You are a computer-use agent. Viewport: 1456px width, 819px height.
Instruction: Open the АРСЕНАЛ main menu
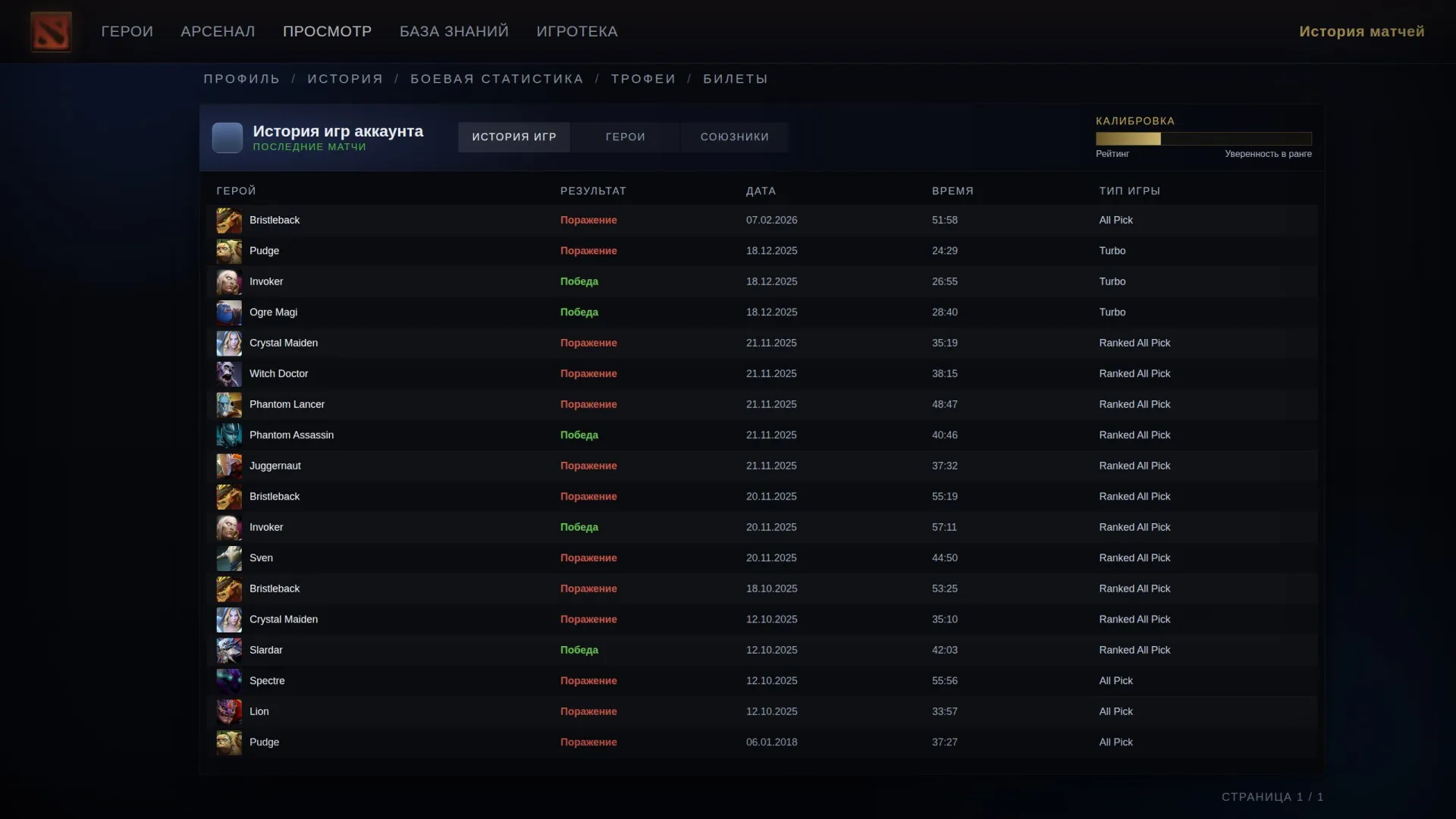click(218, 31)
